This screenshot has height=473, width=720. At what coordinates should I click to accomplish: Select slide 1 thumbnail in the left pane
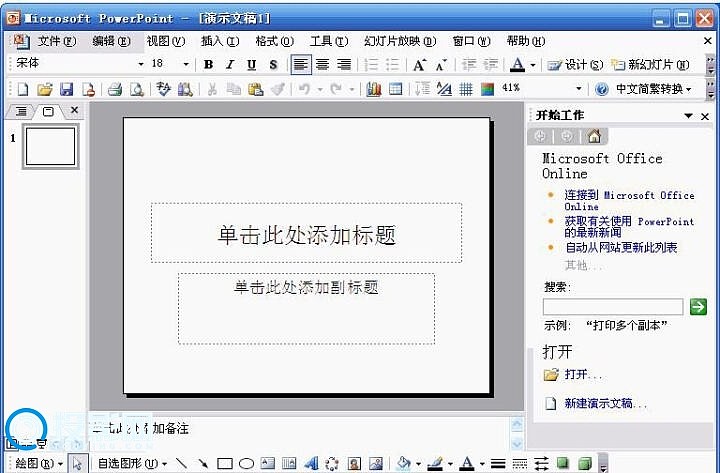(50, 146)
